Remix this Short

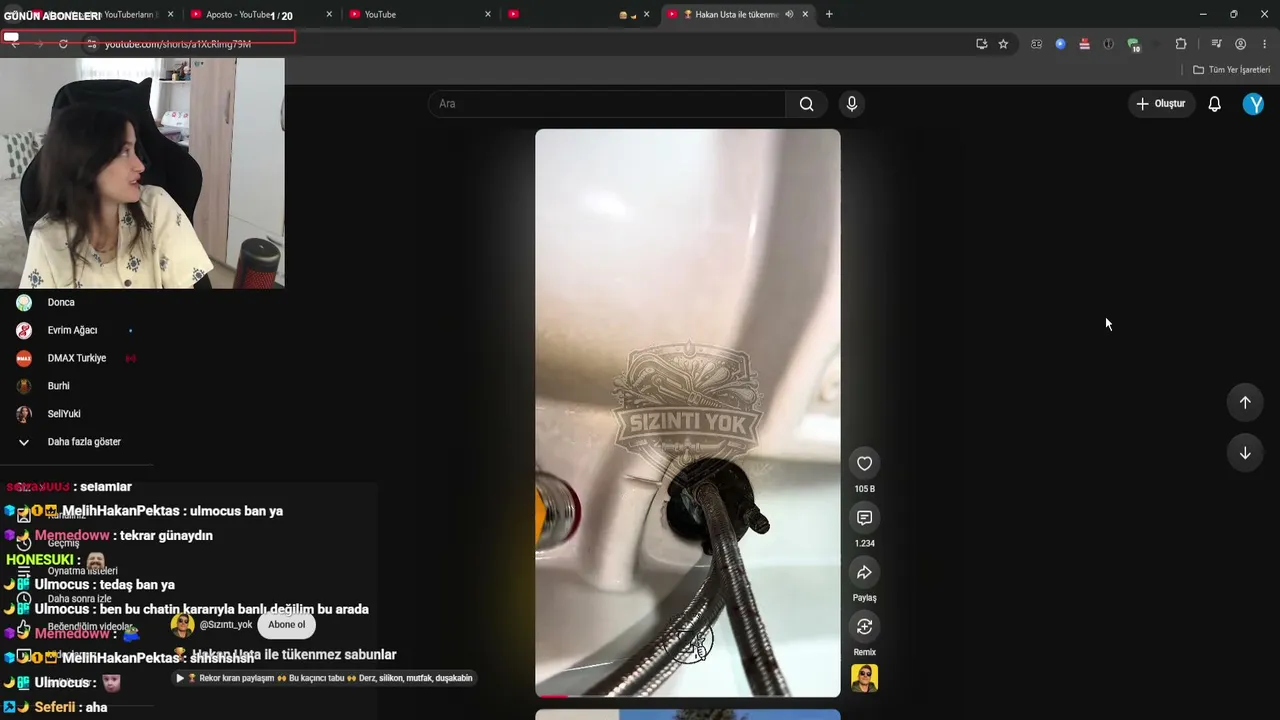tap(864, 627)
